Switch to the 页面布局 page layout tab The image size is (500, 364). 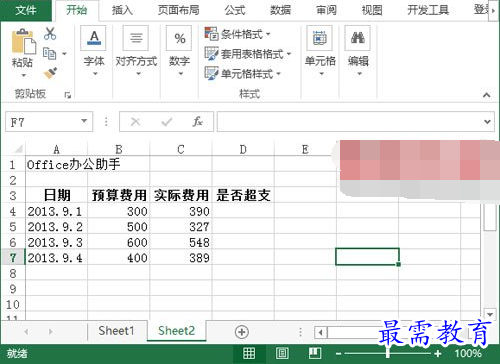pos(179,10)
